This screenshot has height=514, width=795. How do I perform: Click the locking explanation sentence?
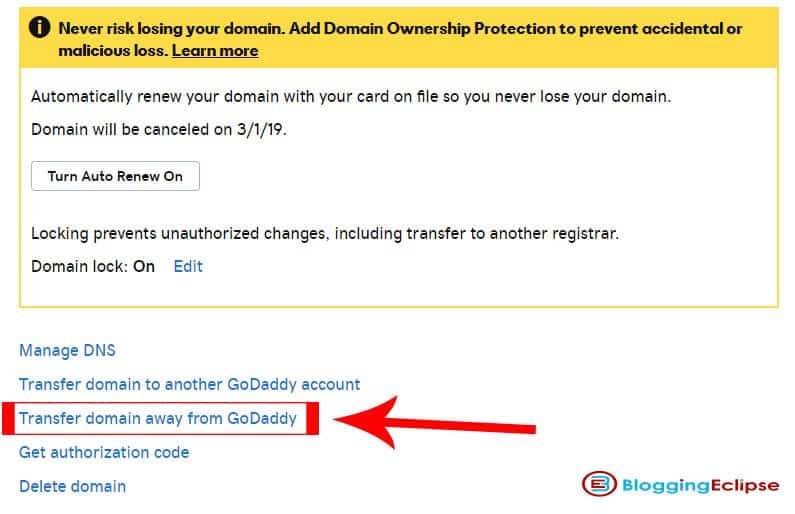click(325, 234)
